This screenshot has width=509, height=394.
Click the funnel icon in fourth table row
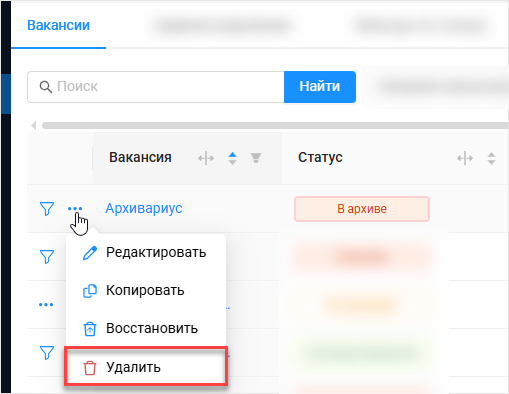point(47,353)
